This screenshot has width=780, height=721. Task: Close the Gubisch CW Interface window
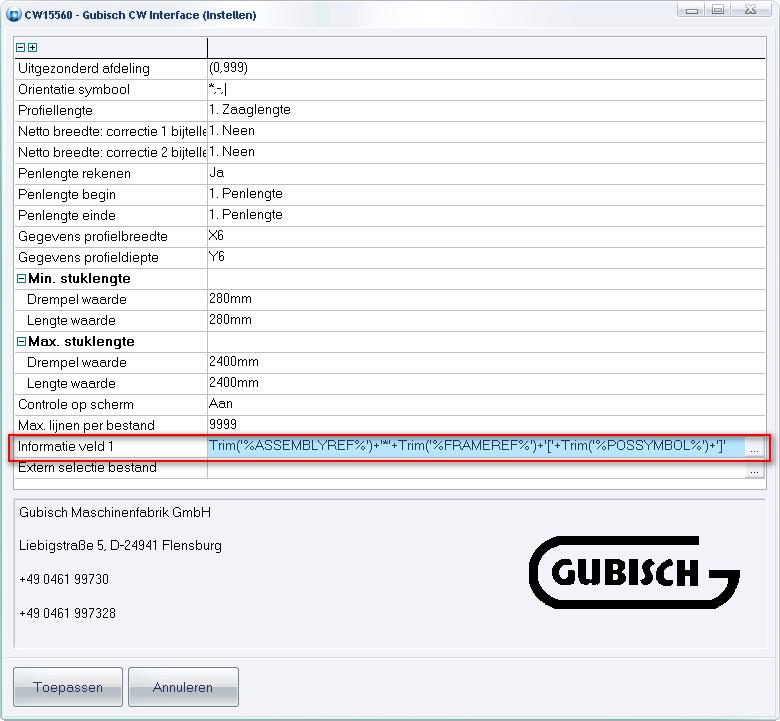pyautogui.click(x=751, y=10)
